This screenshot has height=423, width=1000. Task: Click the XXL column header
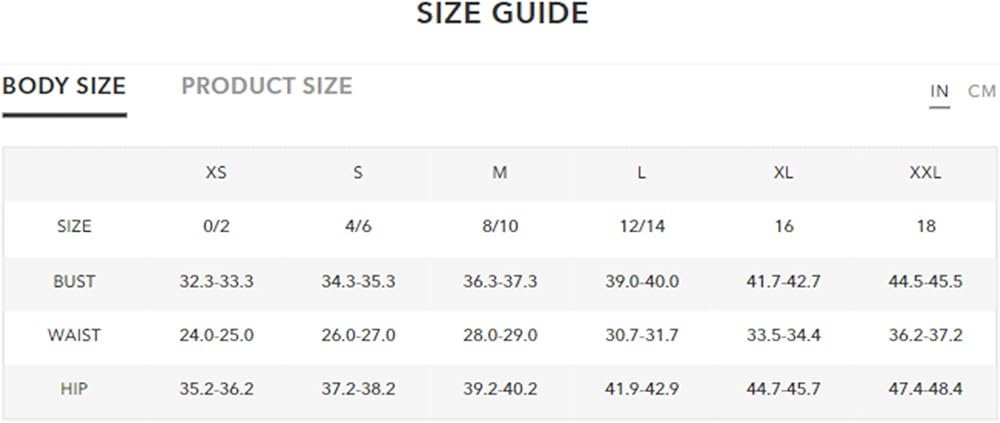pyautogui.click(x=925, y=173)
